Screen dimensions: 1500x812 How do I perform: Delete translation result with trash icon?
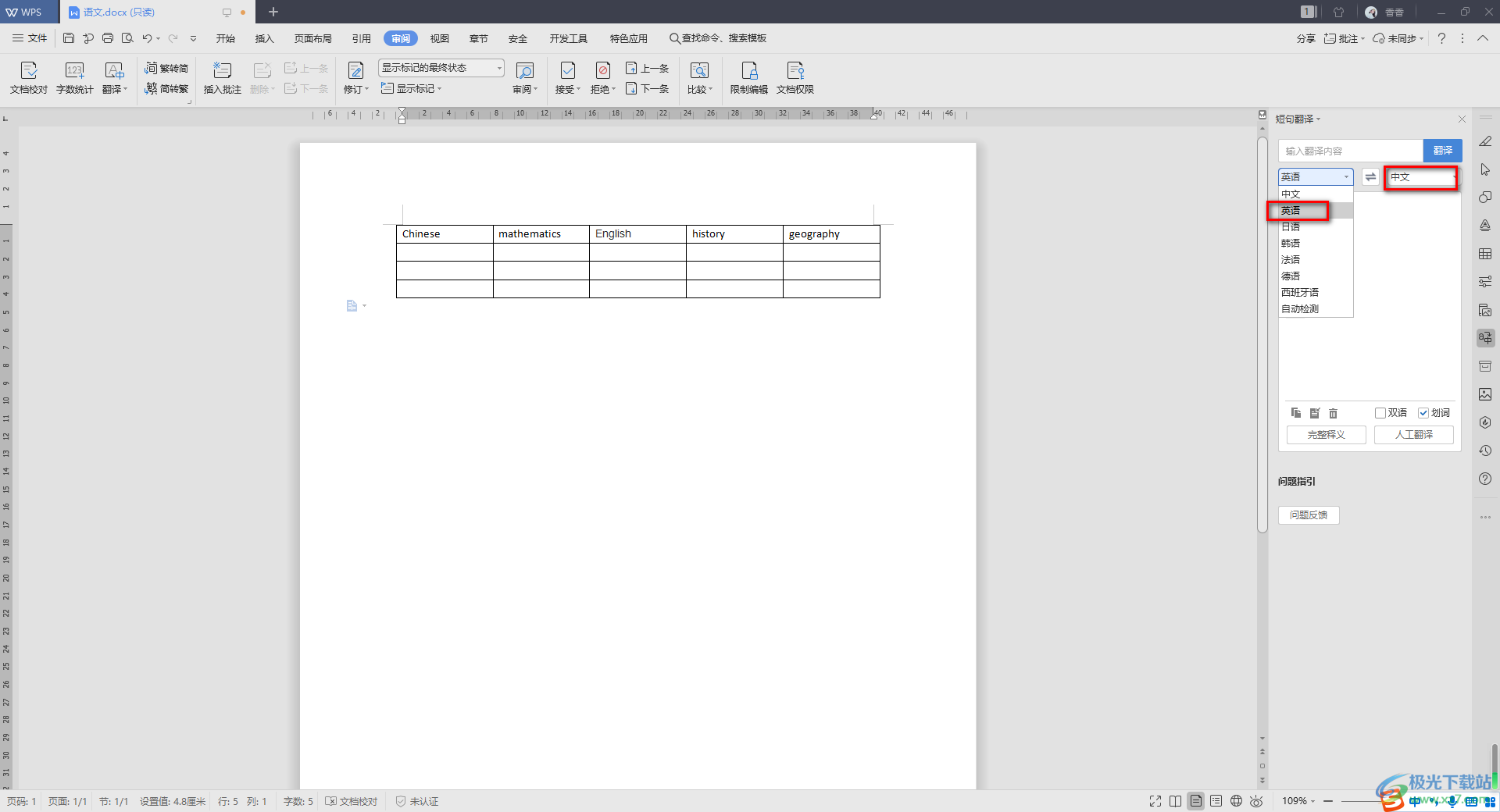[x=1334, y=413]
